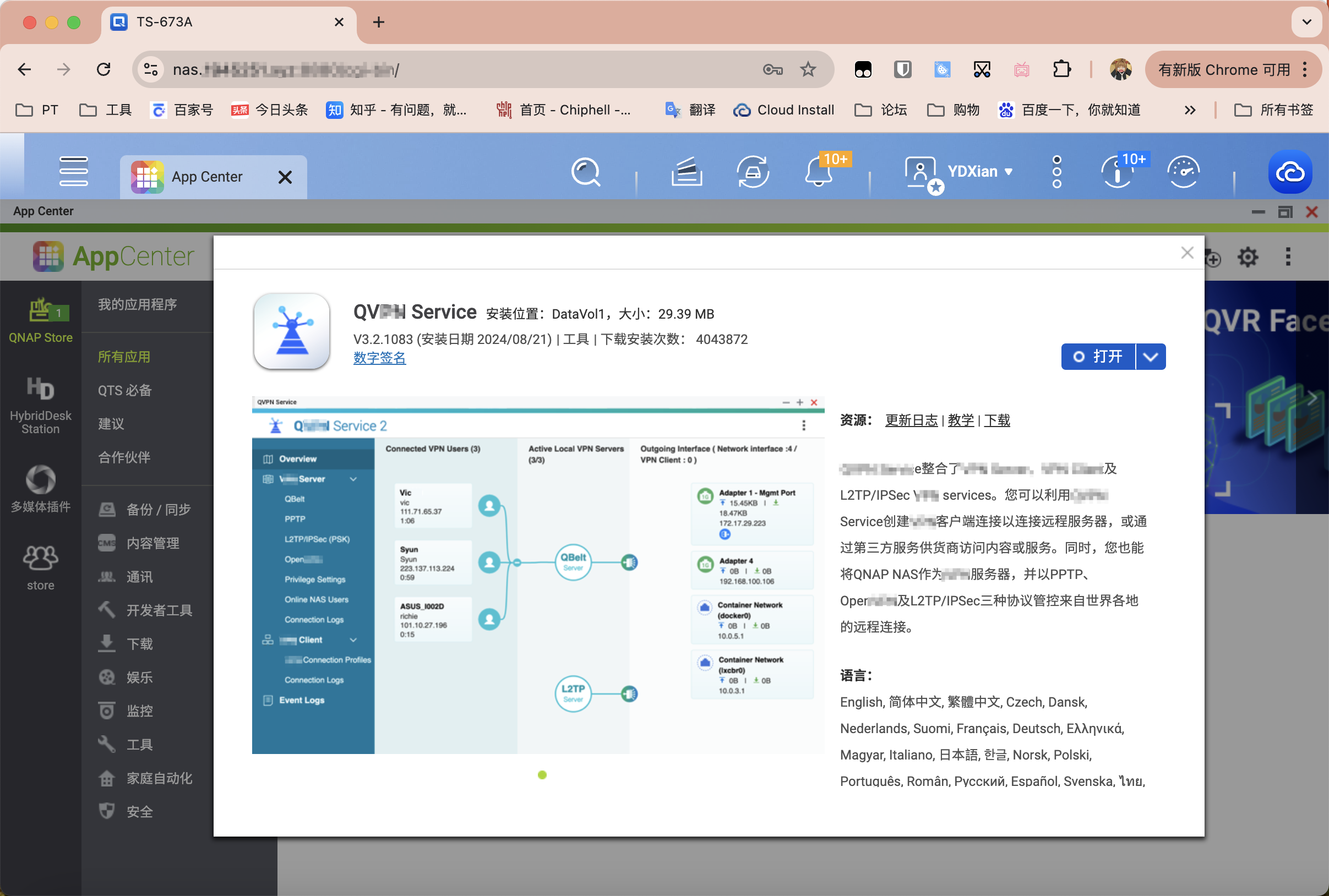1329x896 pixels.
Task: Select 下载 category in sidebar
Action: [126, 644]
